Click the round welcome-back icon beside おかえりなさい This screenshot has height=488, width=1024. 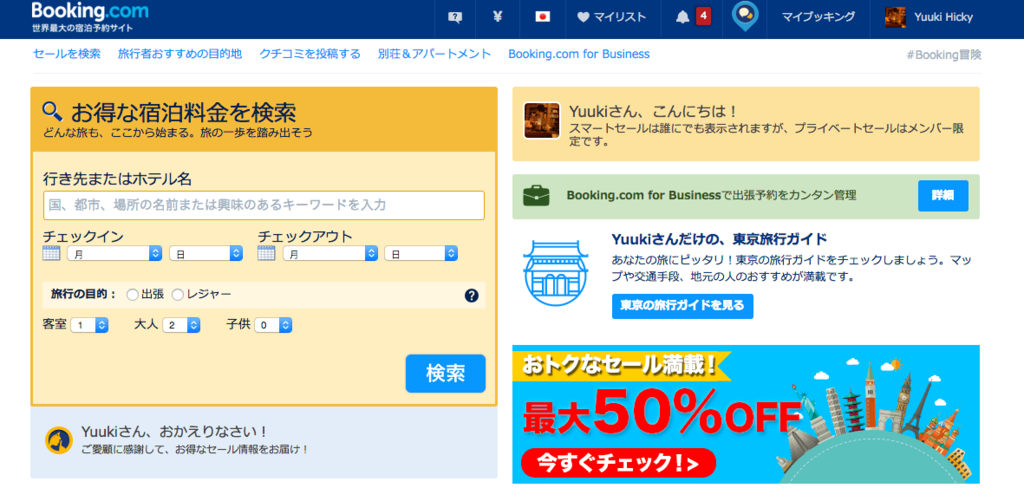59,440
